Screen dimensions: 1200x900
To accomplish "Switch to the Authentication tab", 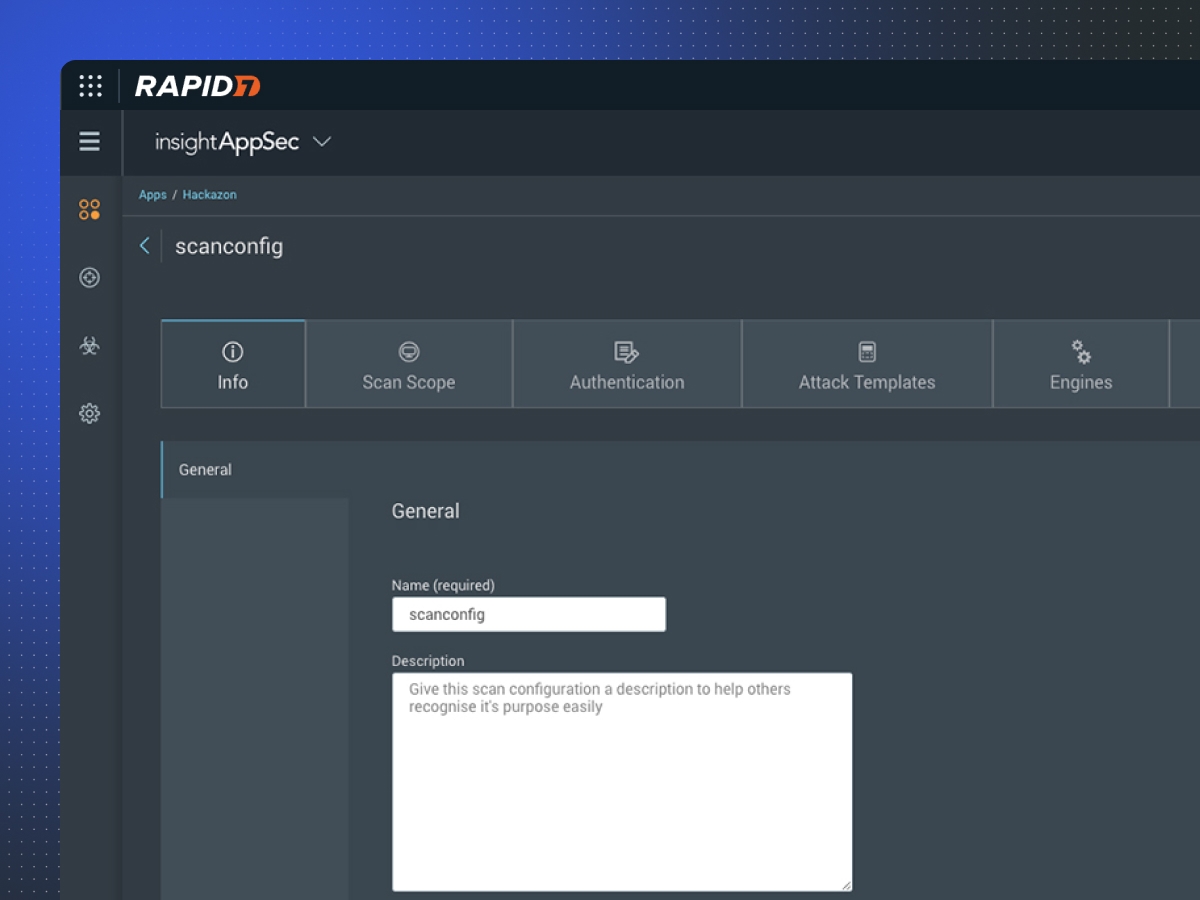I will point(627,364).
